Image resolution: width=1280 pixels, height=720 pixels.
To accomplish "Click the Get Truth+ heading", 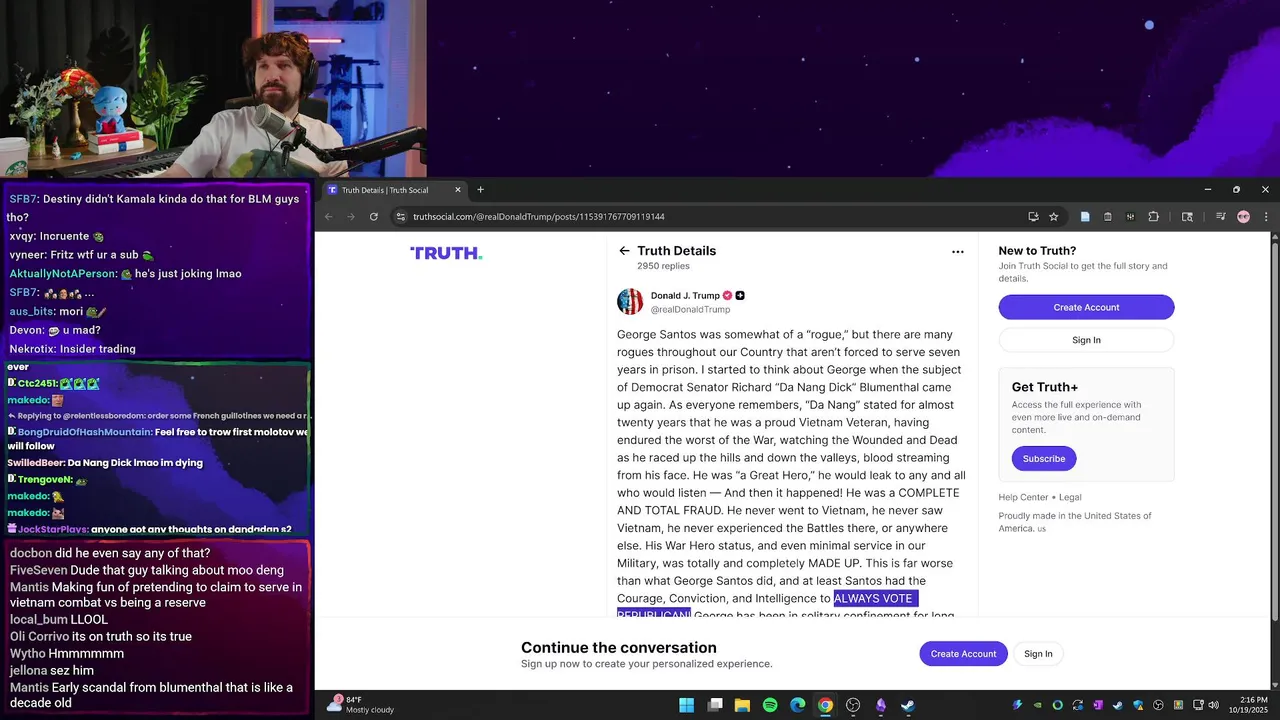I will (x=1045, y=387).
